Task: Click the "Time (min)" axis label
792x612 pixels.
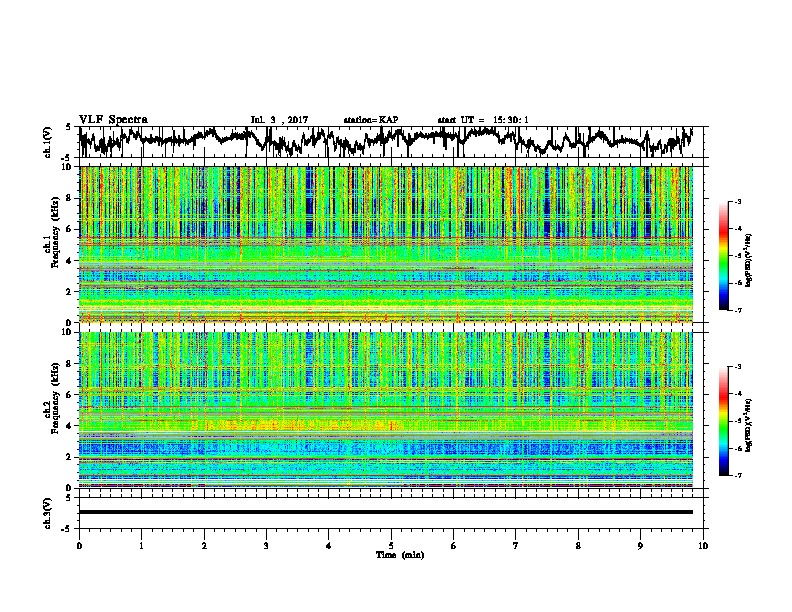Action: coord(400,555)
